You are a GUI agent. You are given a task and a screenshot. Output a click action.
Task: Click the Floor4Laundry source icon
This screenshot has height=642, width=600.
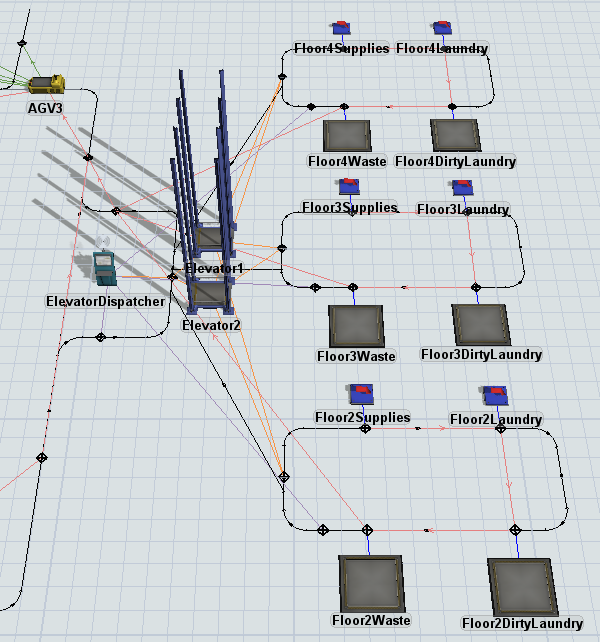[x=441, y=28]
